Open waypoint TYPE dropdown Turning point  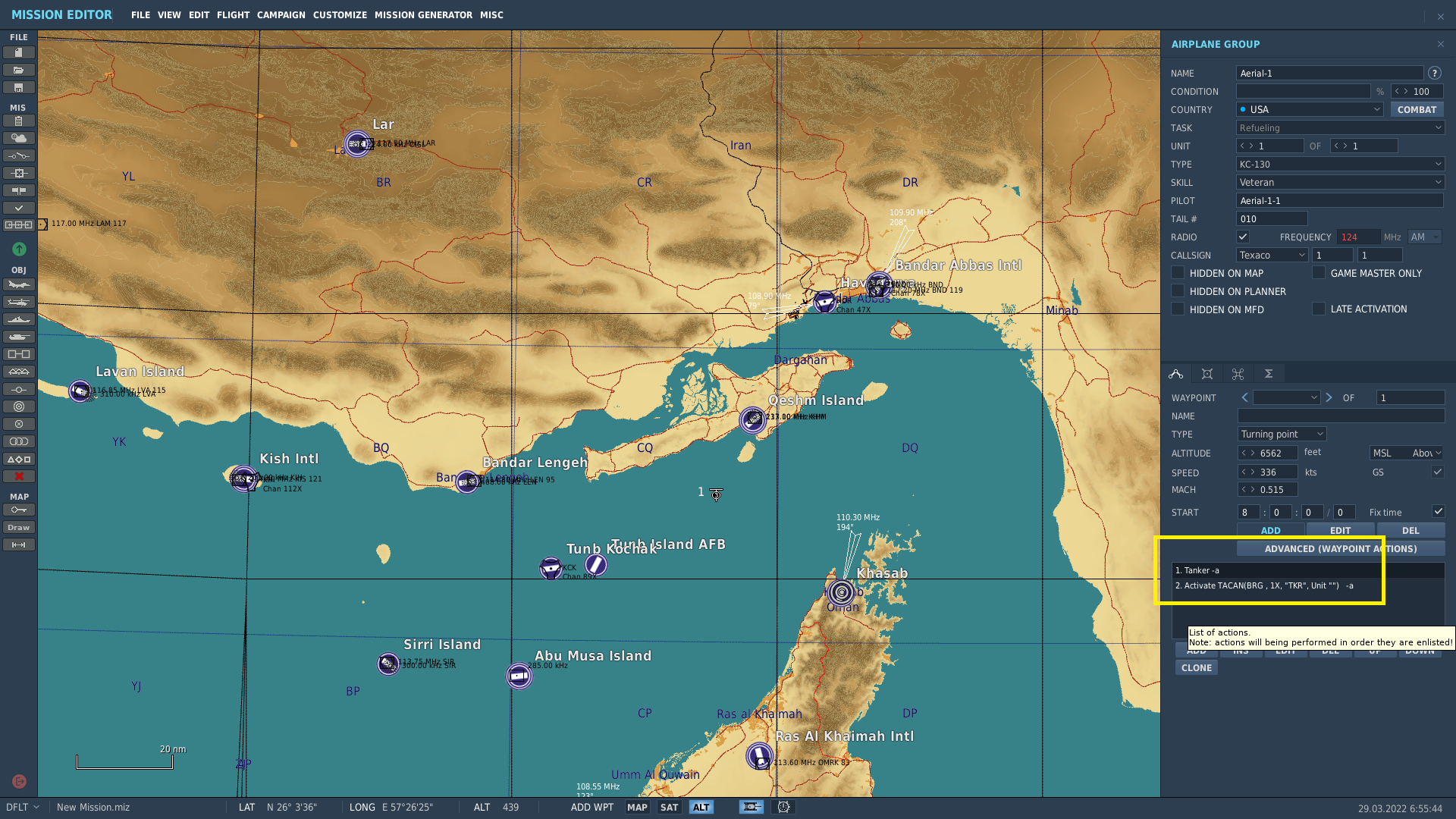1282,434
